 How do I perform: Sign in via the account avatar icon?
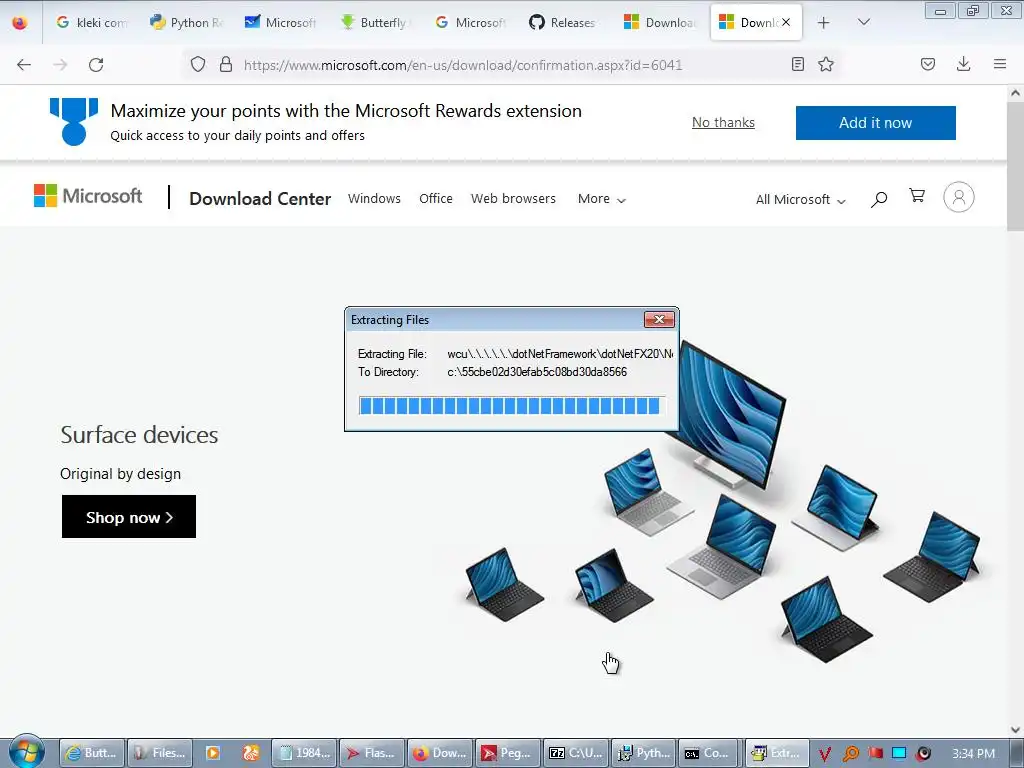tap(959, 197)
